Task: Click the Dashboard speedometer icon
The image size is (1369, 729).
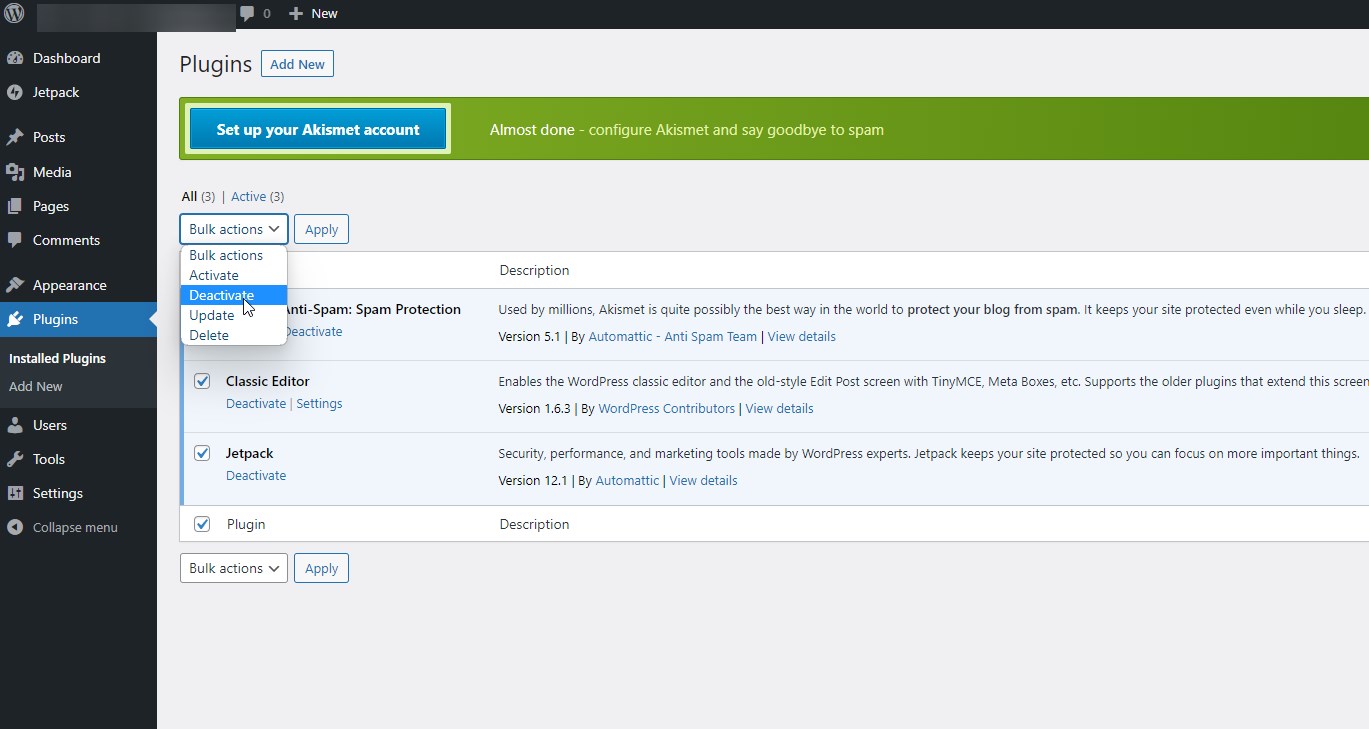Action: pyautogui.click(x=17, y=58)
